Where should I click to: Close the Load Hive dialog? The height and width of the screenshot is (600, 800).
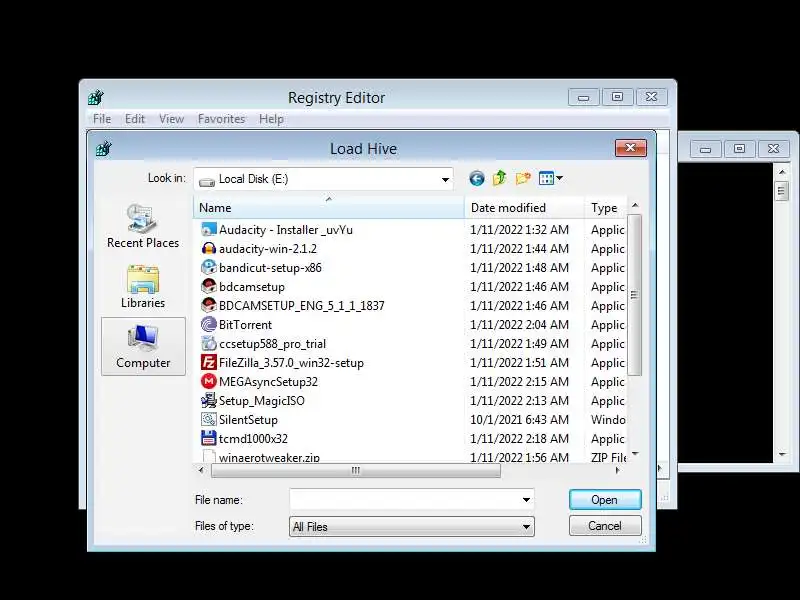point(631,148)
